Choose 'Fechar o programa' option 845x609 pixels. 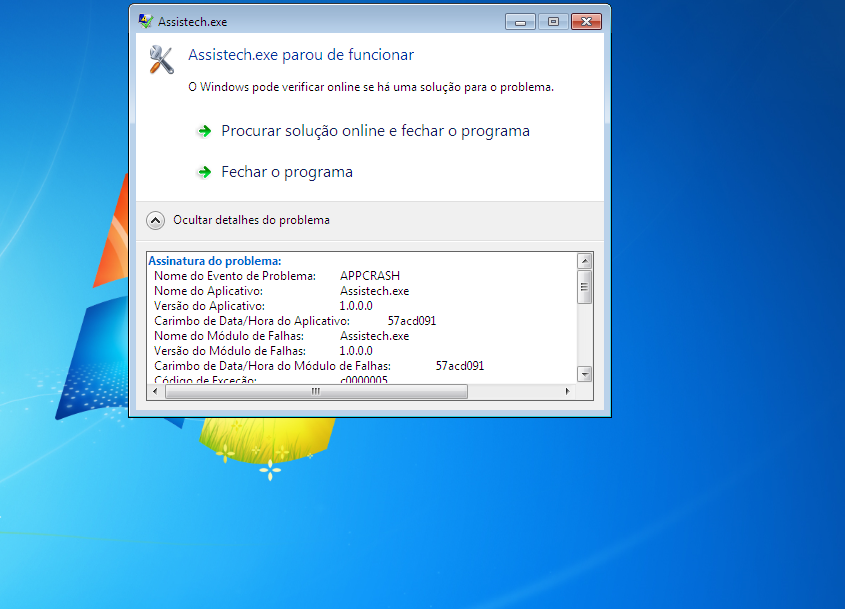point(287,172)
